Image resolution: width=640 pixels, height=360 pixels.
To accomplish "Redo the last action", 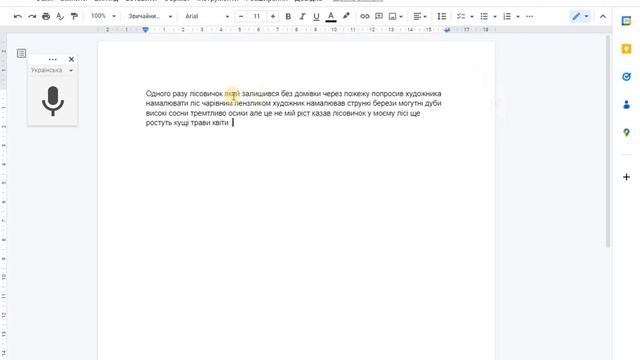I will coord(32,16).
